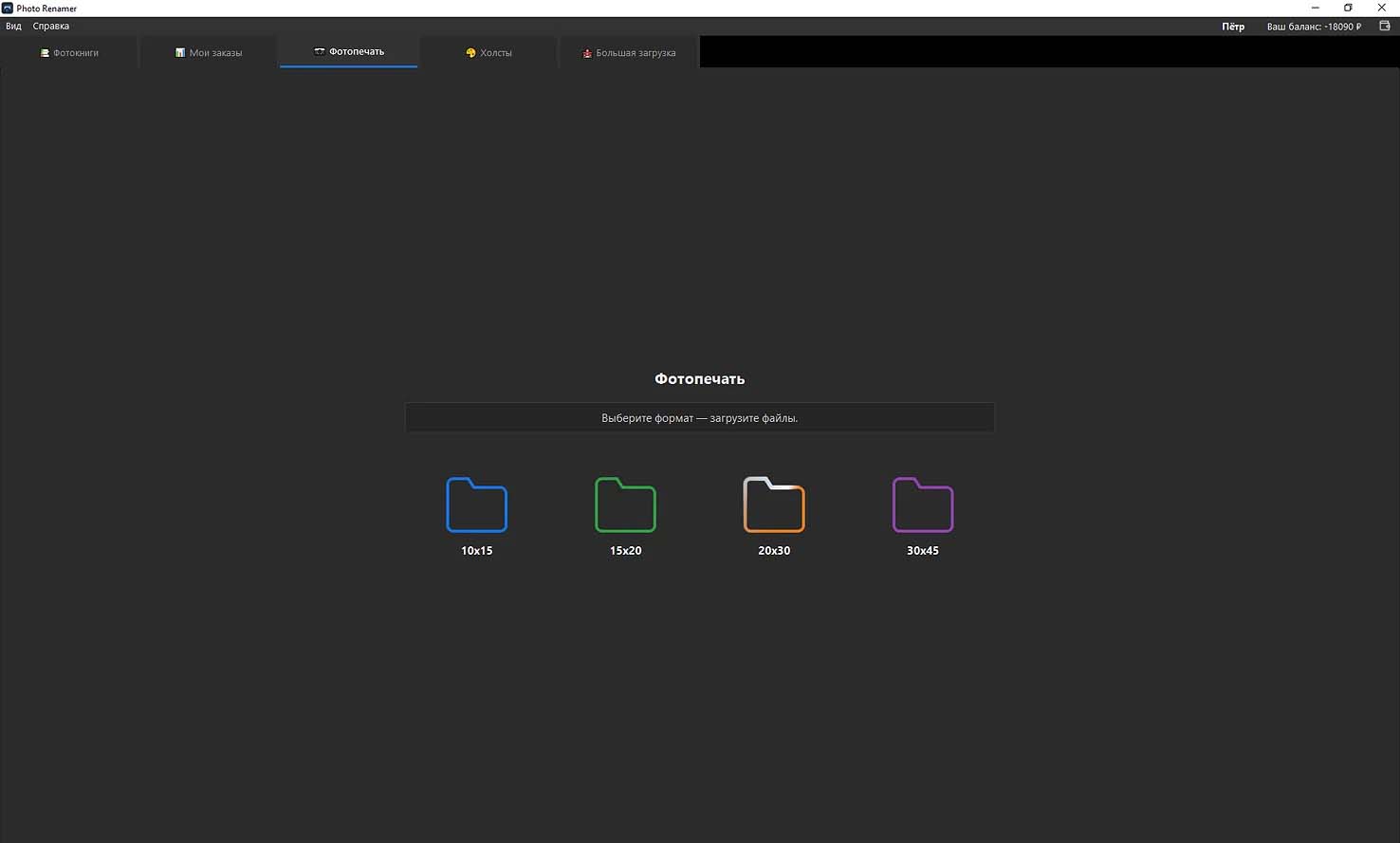
Task: Open the Вид menu
Action: 13,27
